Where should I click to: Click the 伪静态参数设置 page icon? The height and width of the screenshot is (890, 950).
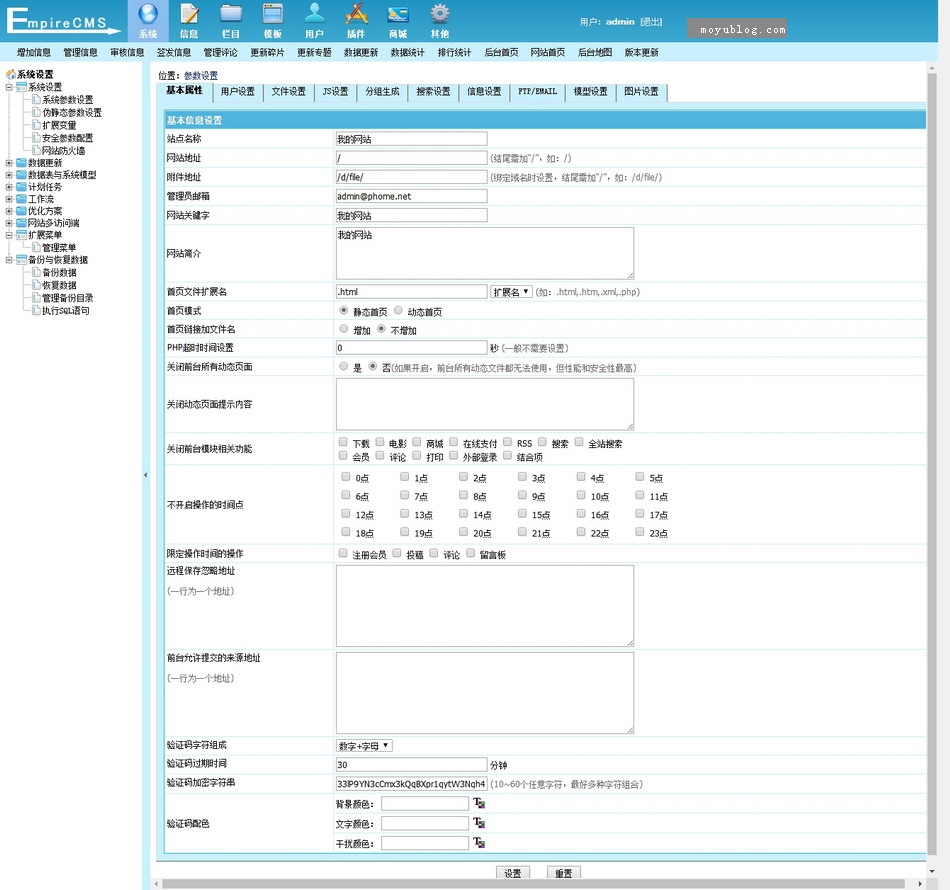(x=36, y=112)
